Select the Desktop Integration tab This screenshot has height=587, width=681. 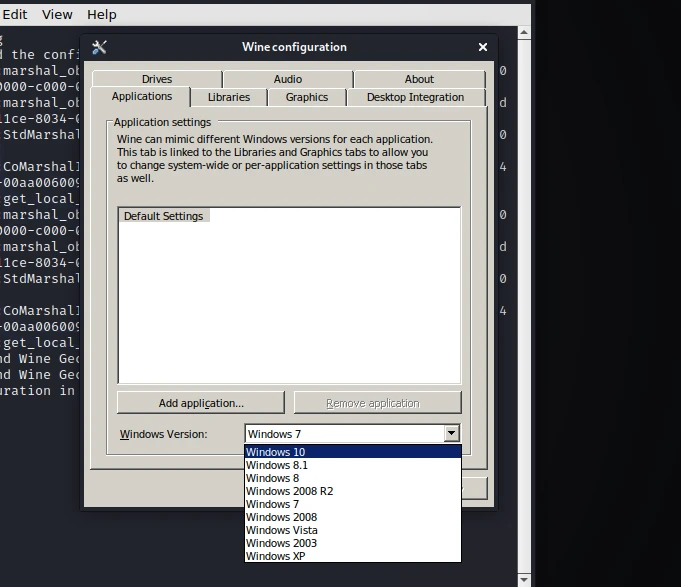pos(415,97)
